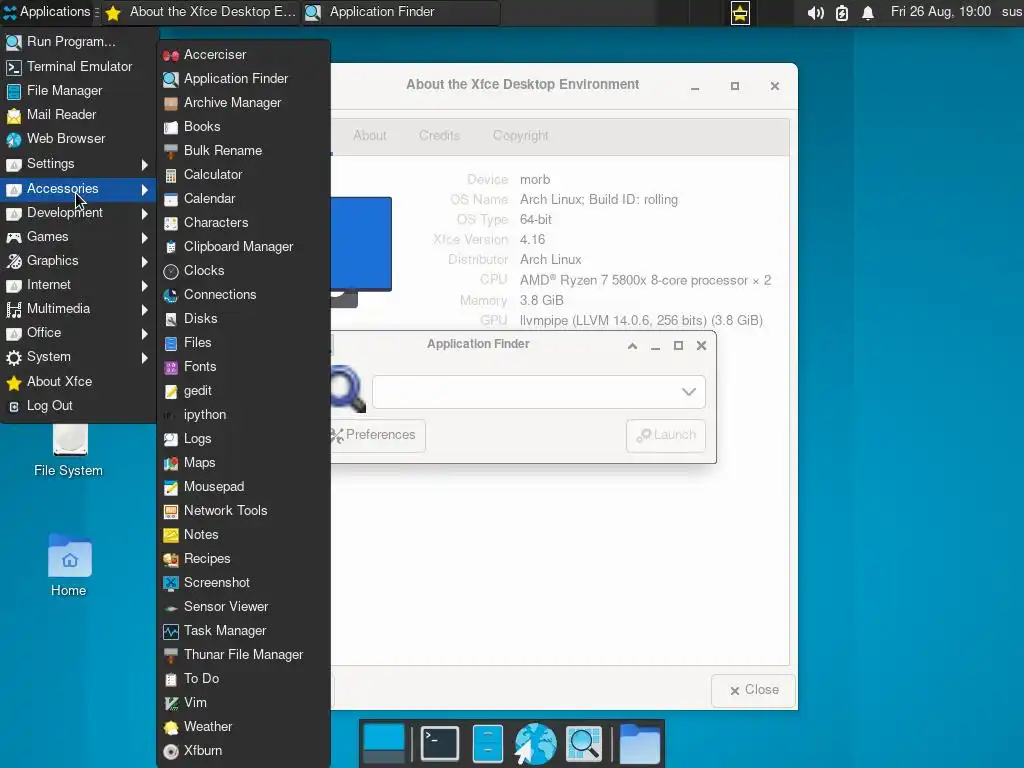Open Mail Reader from Applications menu

point(78,115)
